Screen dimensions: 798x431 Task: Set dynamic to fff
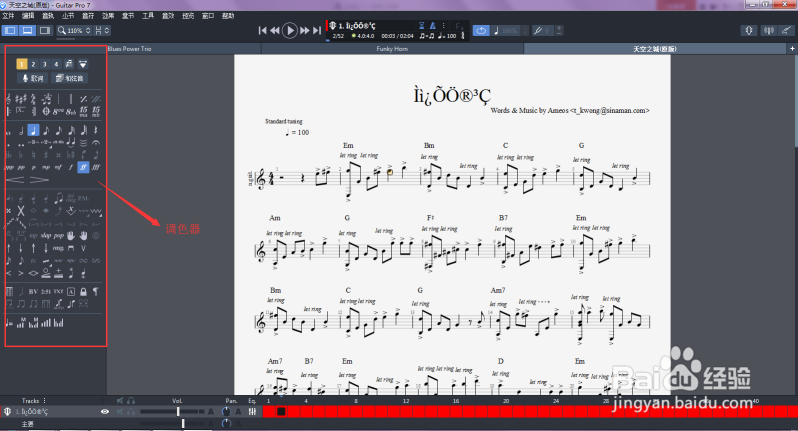[96, 167]
